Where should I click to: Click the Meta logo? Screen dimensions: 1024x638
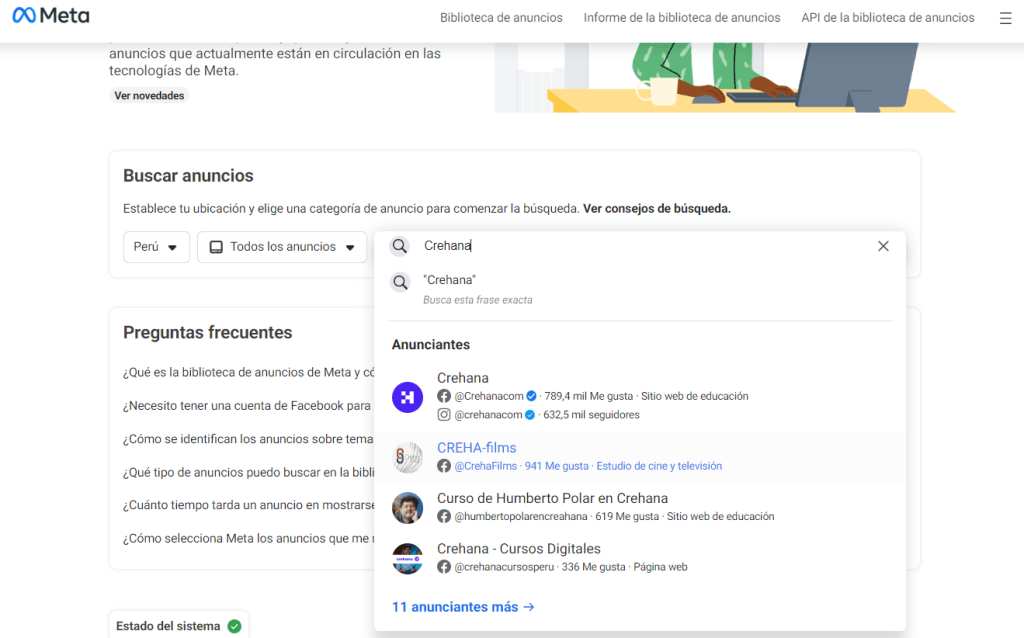click(x=51, y=16)
